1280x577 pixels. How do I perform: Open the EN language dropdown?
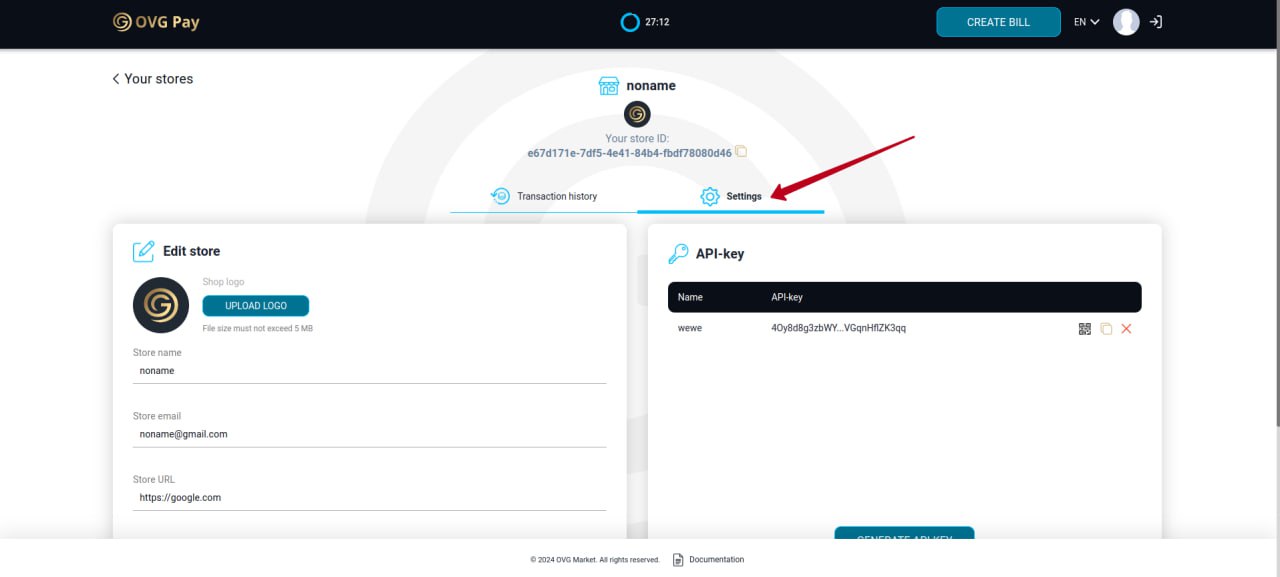1087,22
